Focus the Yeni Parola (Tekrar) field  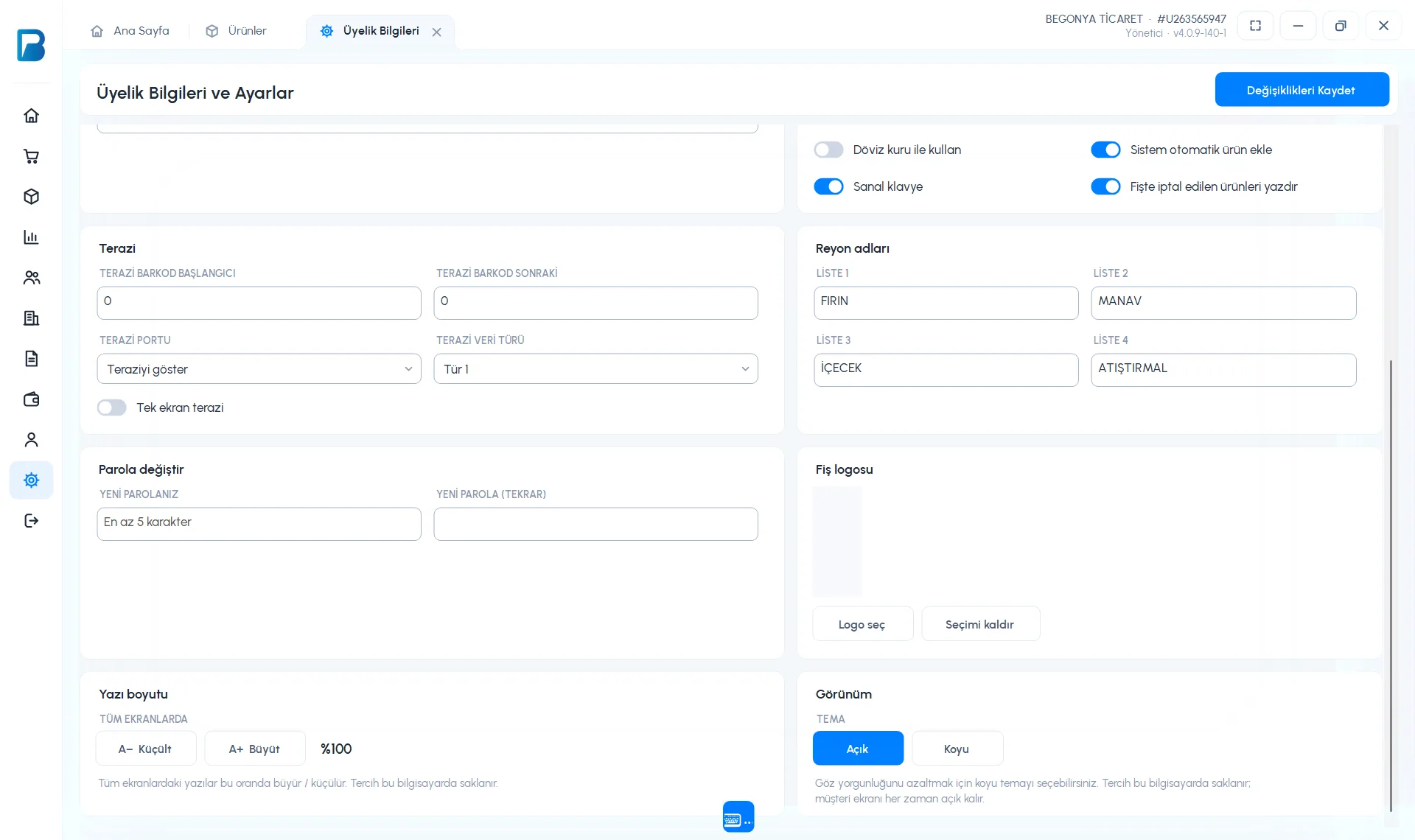click(x=596, y=524)
